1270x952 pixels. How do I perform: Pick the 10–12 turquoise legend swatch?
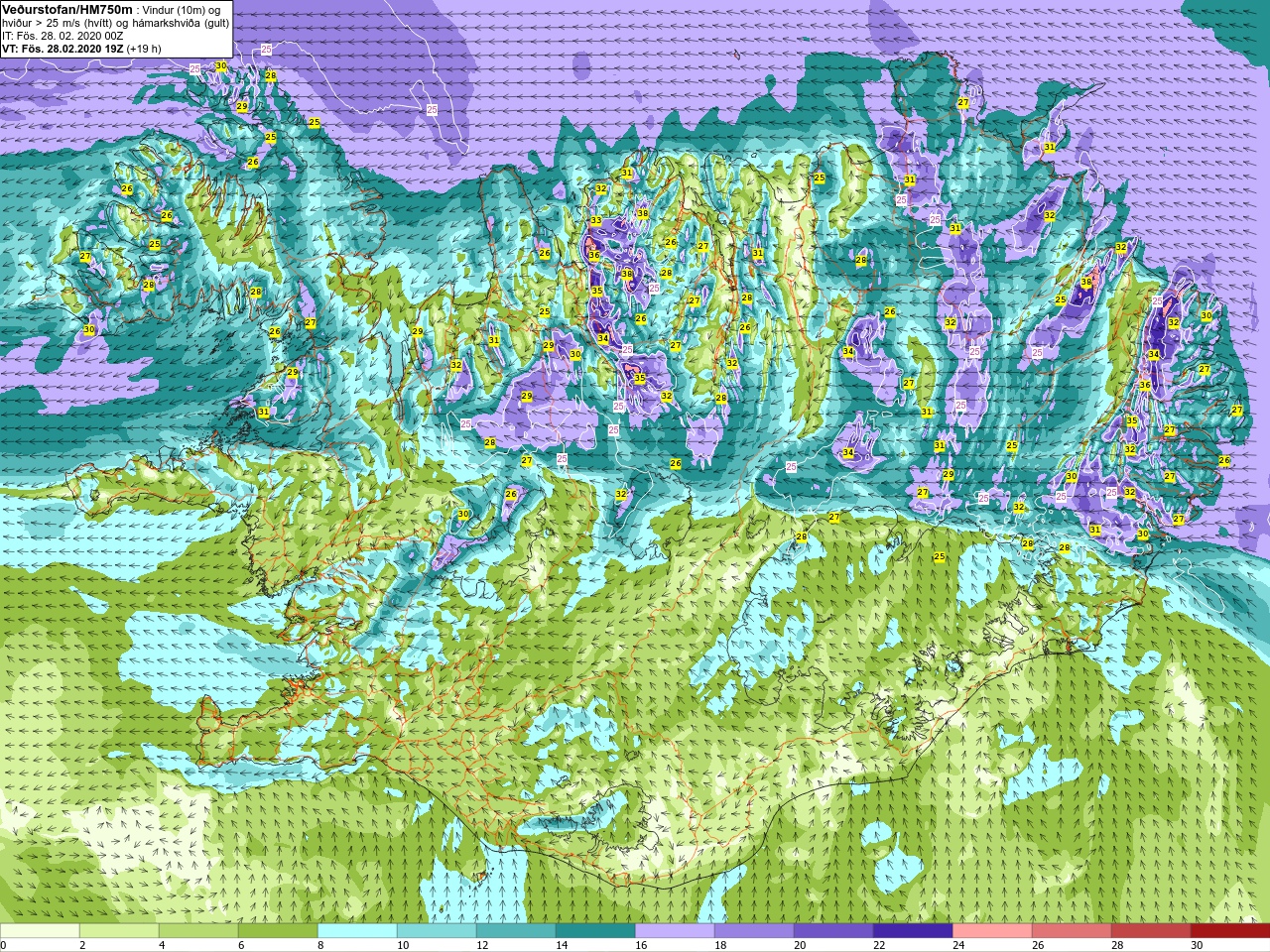(437, 931)
